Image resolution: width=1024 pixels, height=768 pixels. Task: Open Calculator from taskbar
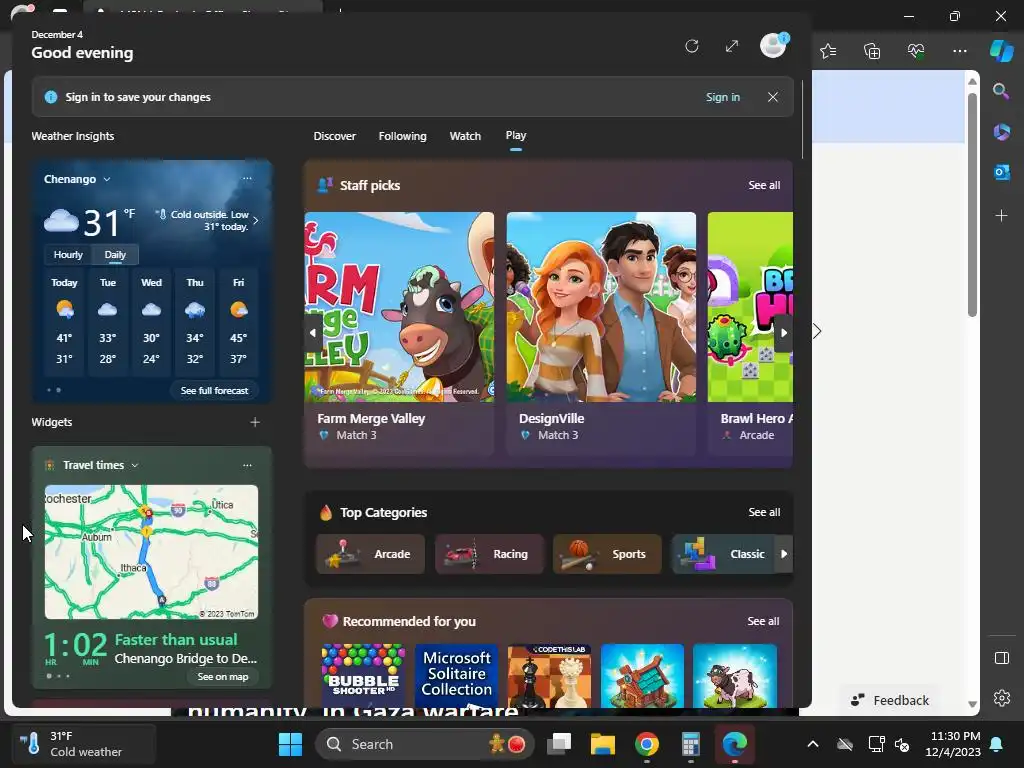[690, 744]
